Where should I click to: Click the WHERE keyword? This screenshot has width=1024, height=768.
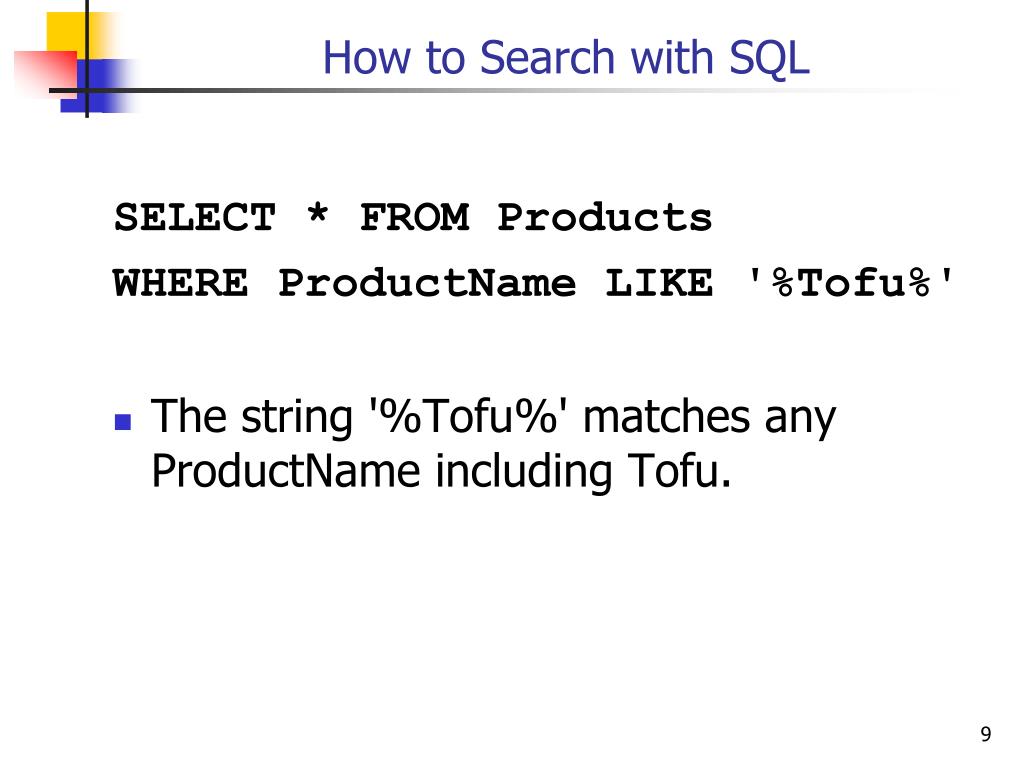tap(180, 283)
